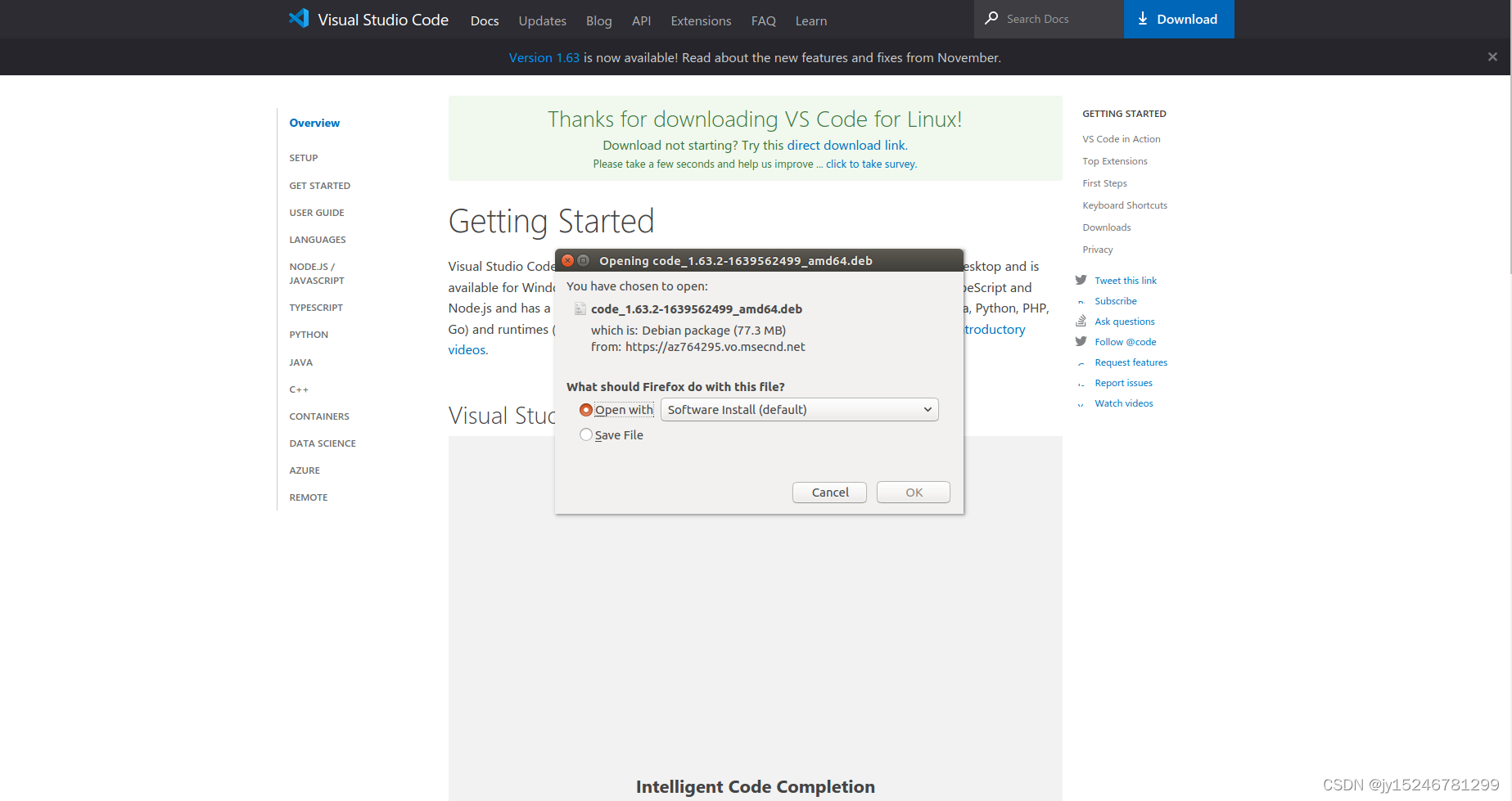Click the icon beside Request features
This screenshot has width=1512, height=801.
1081,362
